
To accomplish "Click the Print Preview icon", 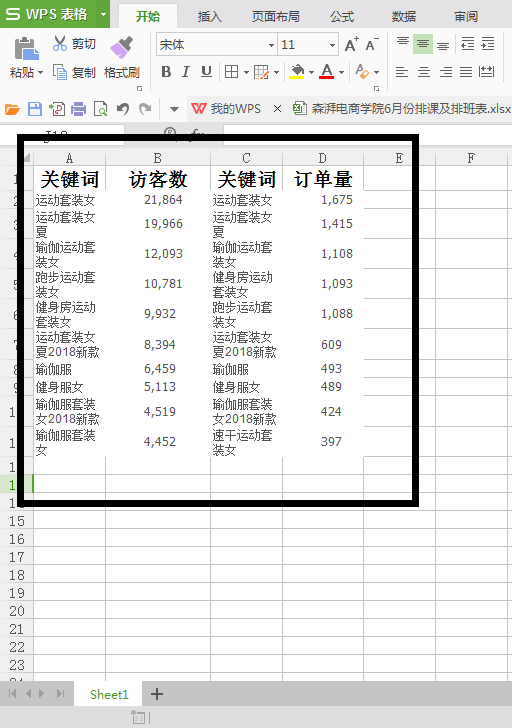I will (x=101, y=109).
